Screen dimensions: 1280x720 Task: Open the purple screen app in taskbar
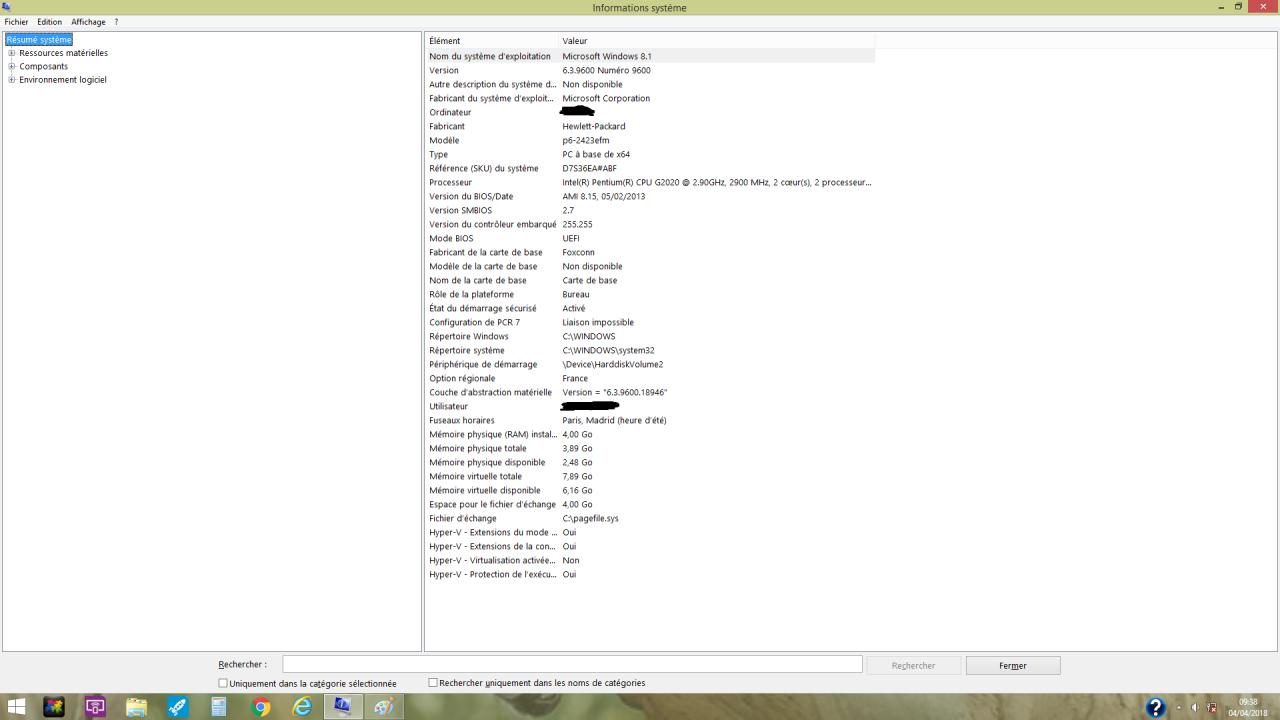pyautogui.click(x=95, y=707)
